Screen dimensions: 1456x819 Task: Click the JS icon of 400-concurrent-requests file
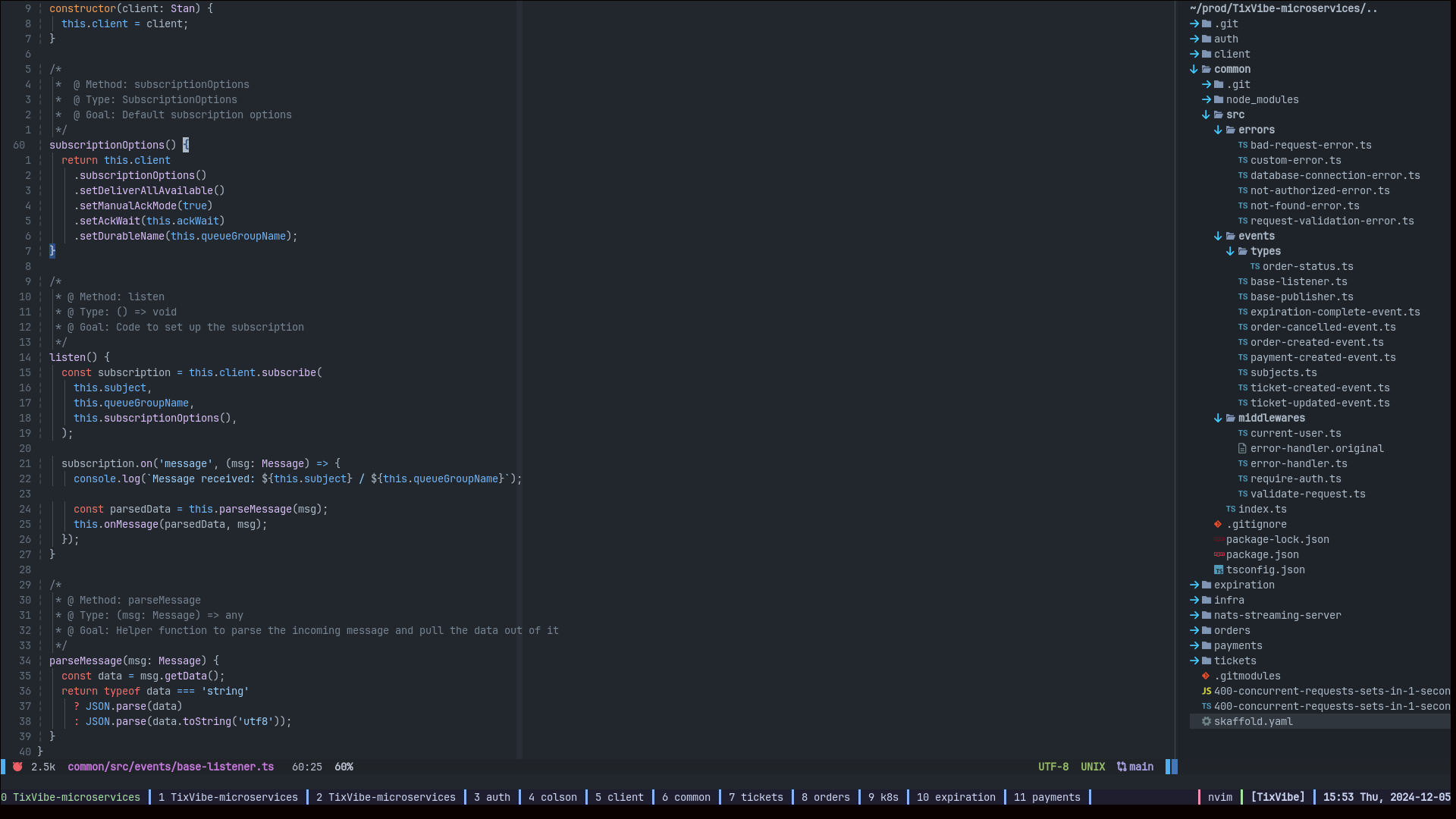click(x=1207, y=691)
